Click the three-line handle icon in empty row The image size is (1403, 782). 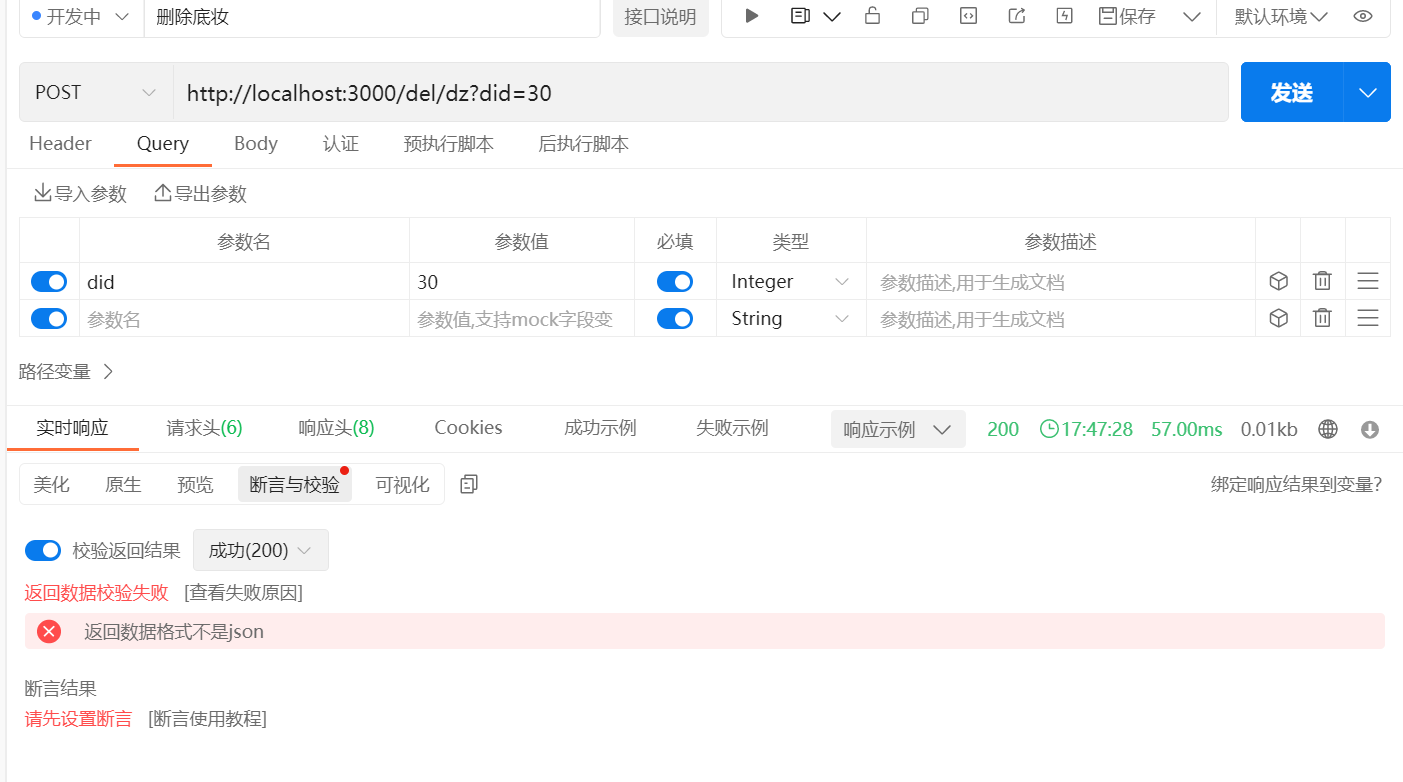pos(1368,318)
